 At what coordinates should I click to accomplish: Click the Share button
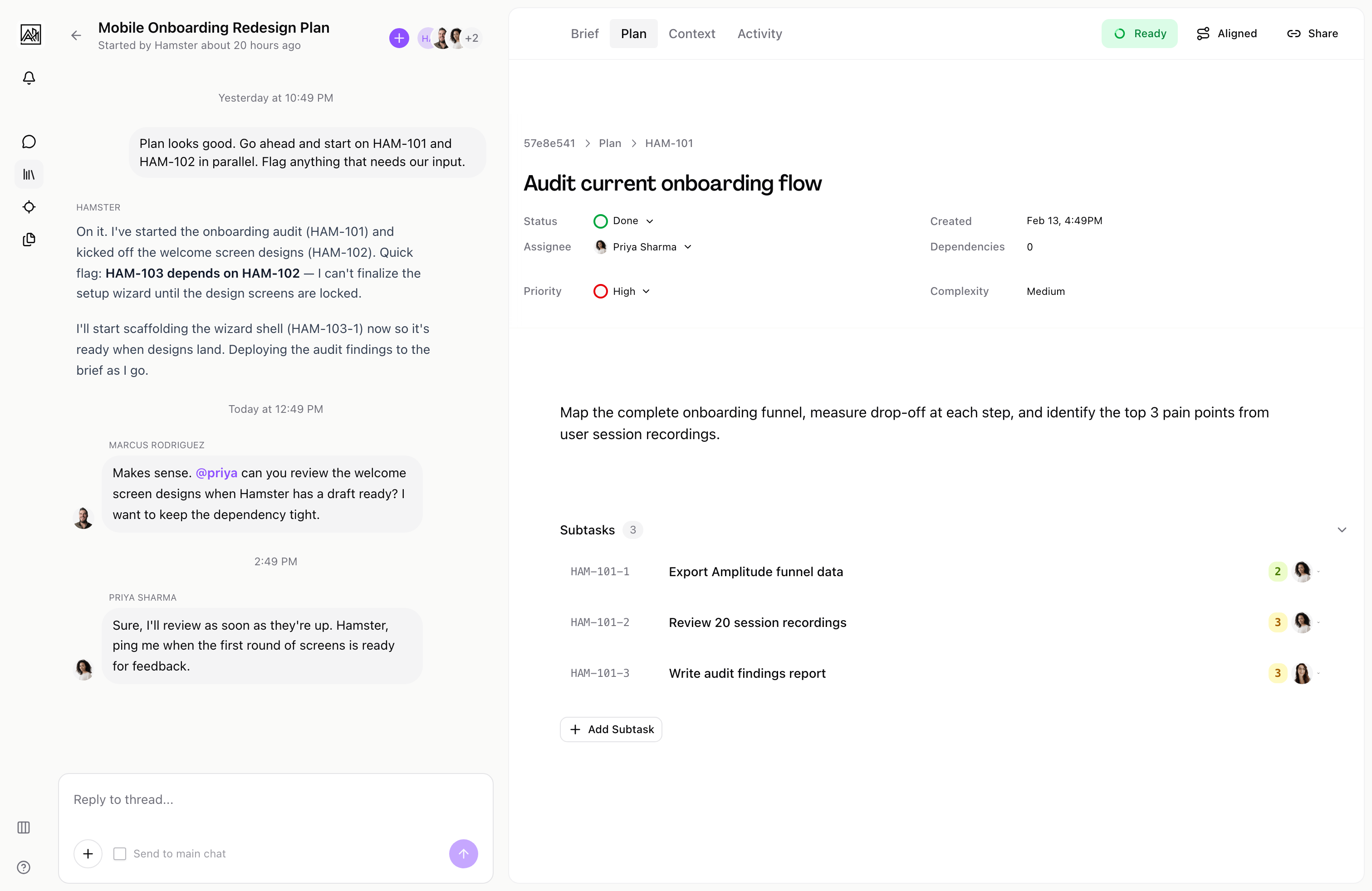[x=1312, y=34]
